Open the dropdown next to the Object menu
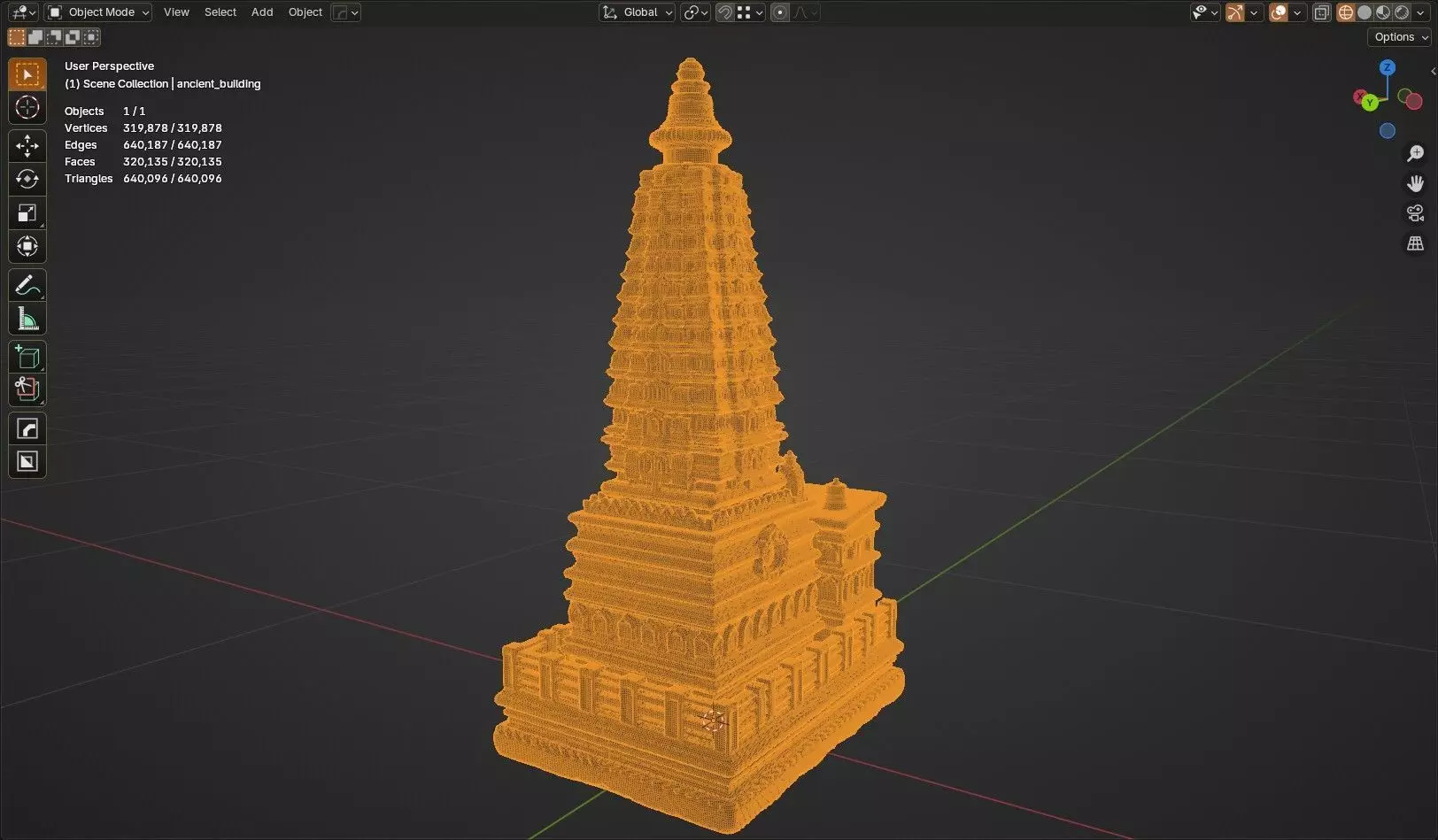The height and width of the screenshot is (840, 1438). [345, 12]
